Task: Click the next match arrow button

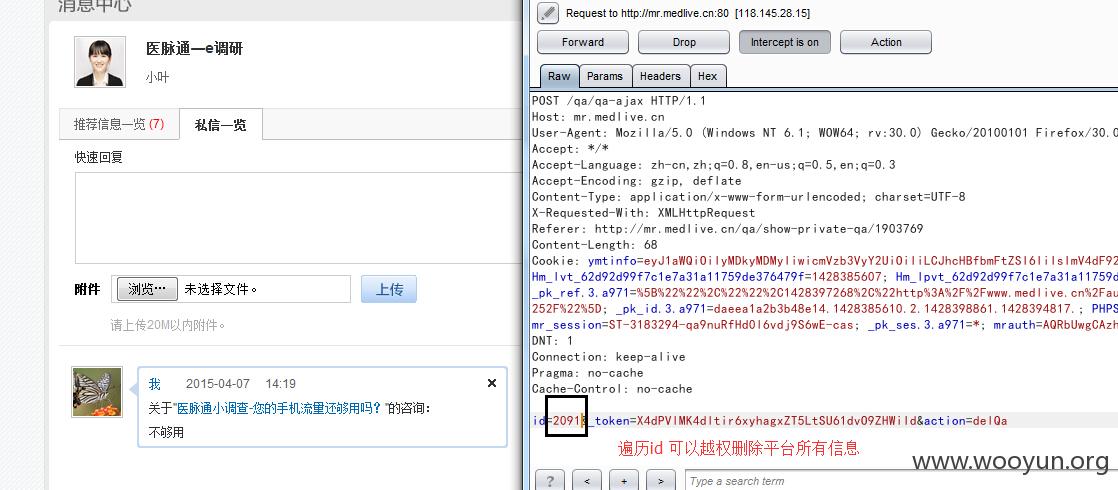Action: coord(661,481)
